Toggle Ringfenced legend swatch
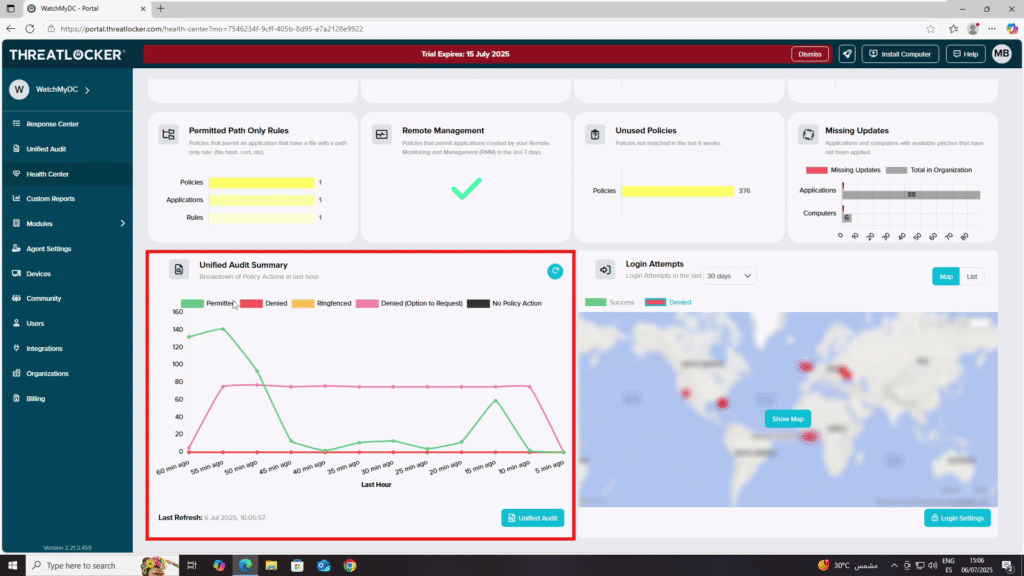The height and width of the screenshot is (576, 1024). 303,303
